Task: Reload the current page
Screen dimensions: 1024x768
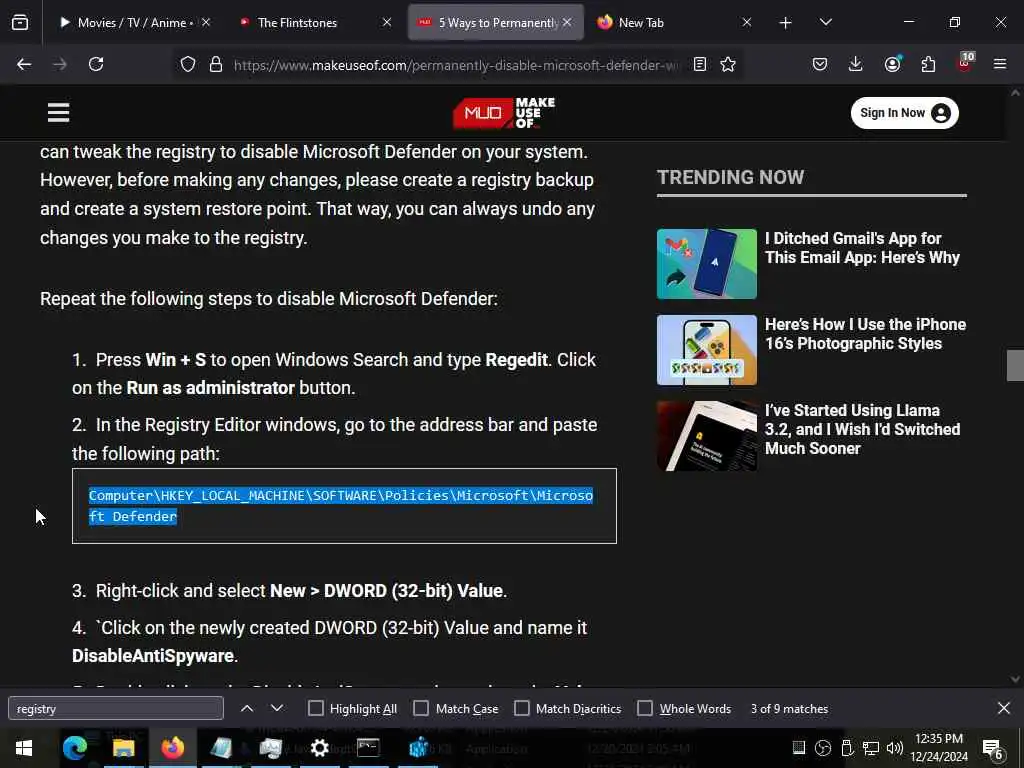Action: click(x=96, y=64)
